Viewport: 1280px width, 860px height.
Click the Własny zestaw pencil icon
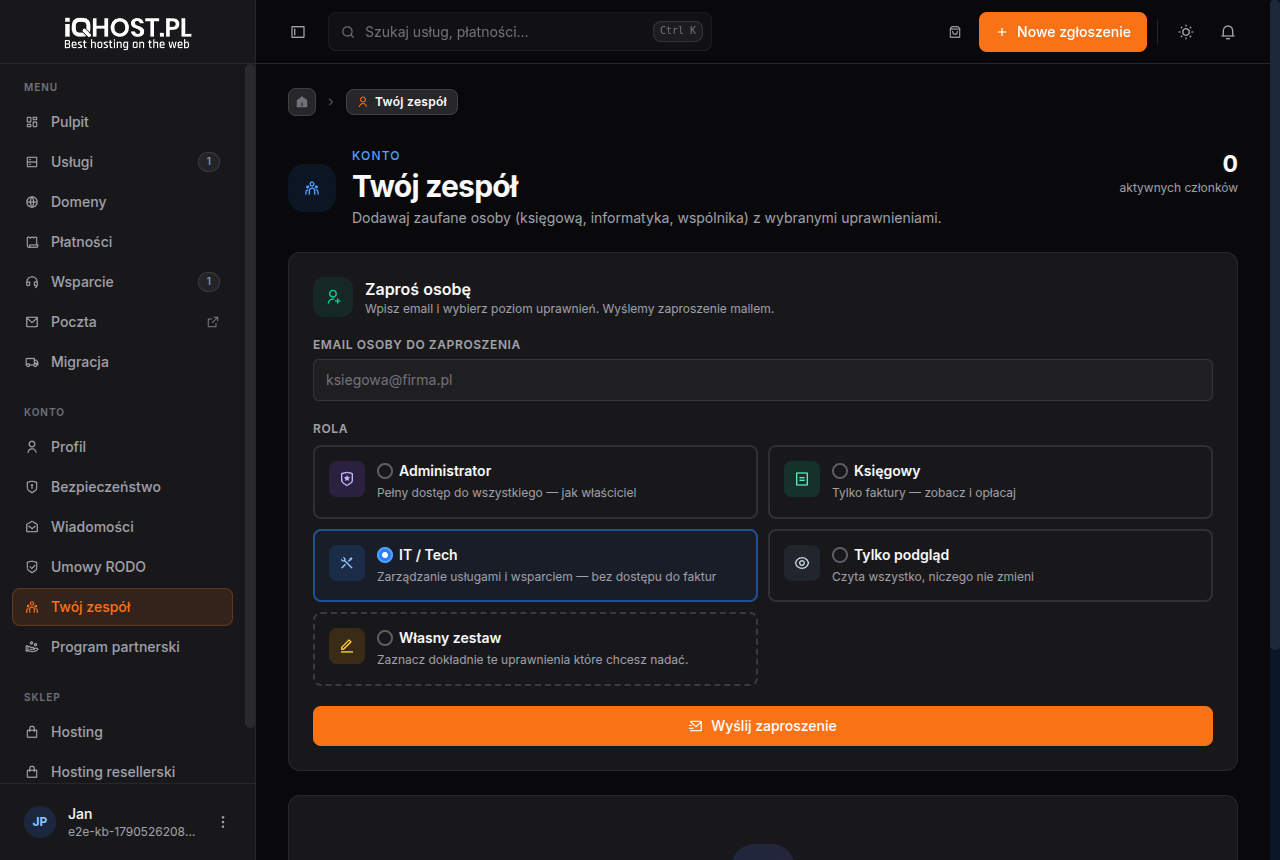tap(347, 646)
